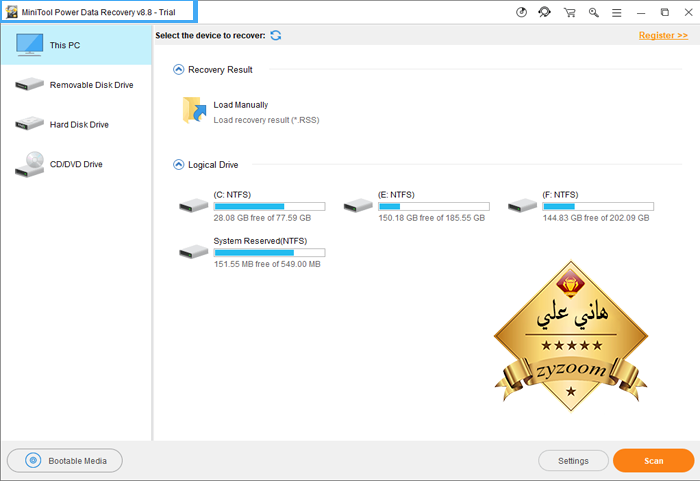Select This PC in the sidebar
Image resolution: width=700 pixels, height=481 pixels.
(76, 45)
